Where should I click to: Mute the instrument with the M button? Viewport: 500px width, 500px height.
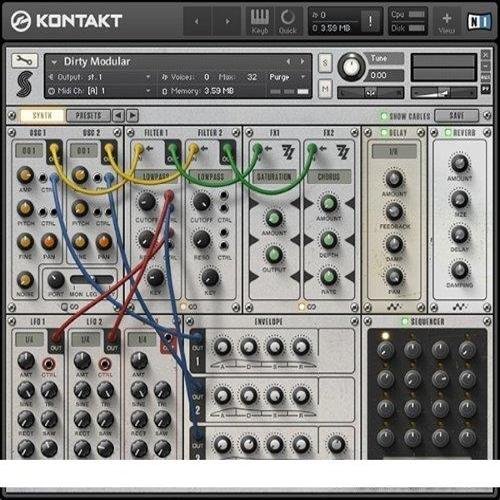(325, 88)
